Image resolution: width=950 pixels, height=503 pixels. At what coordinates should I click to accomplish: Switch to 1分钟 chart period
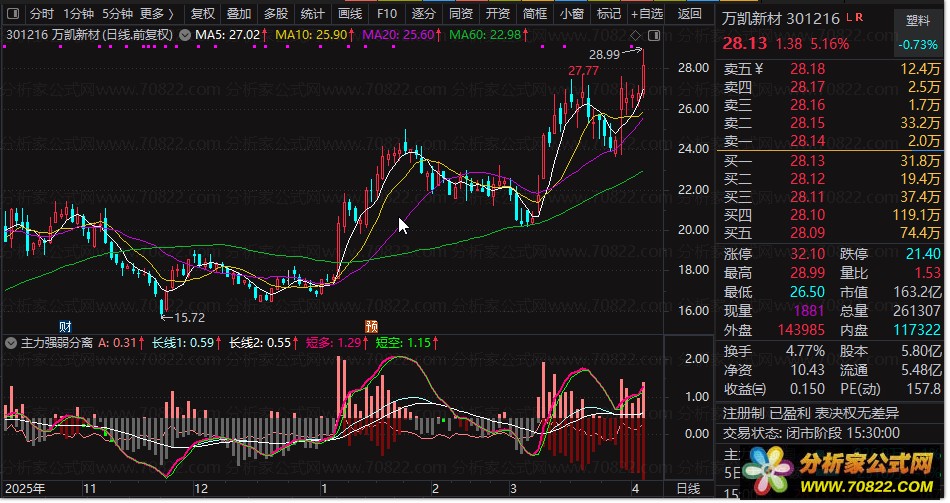[79, 13]
